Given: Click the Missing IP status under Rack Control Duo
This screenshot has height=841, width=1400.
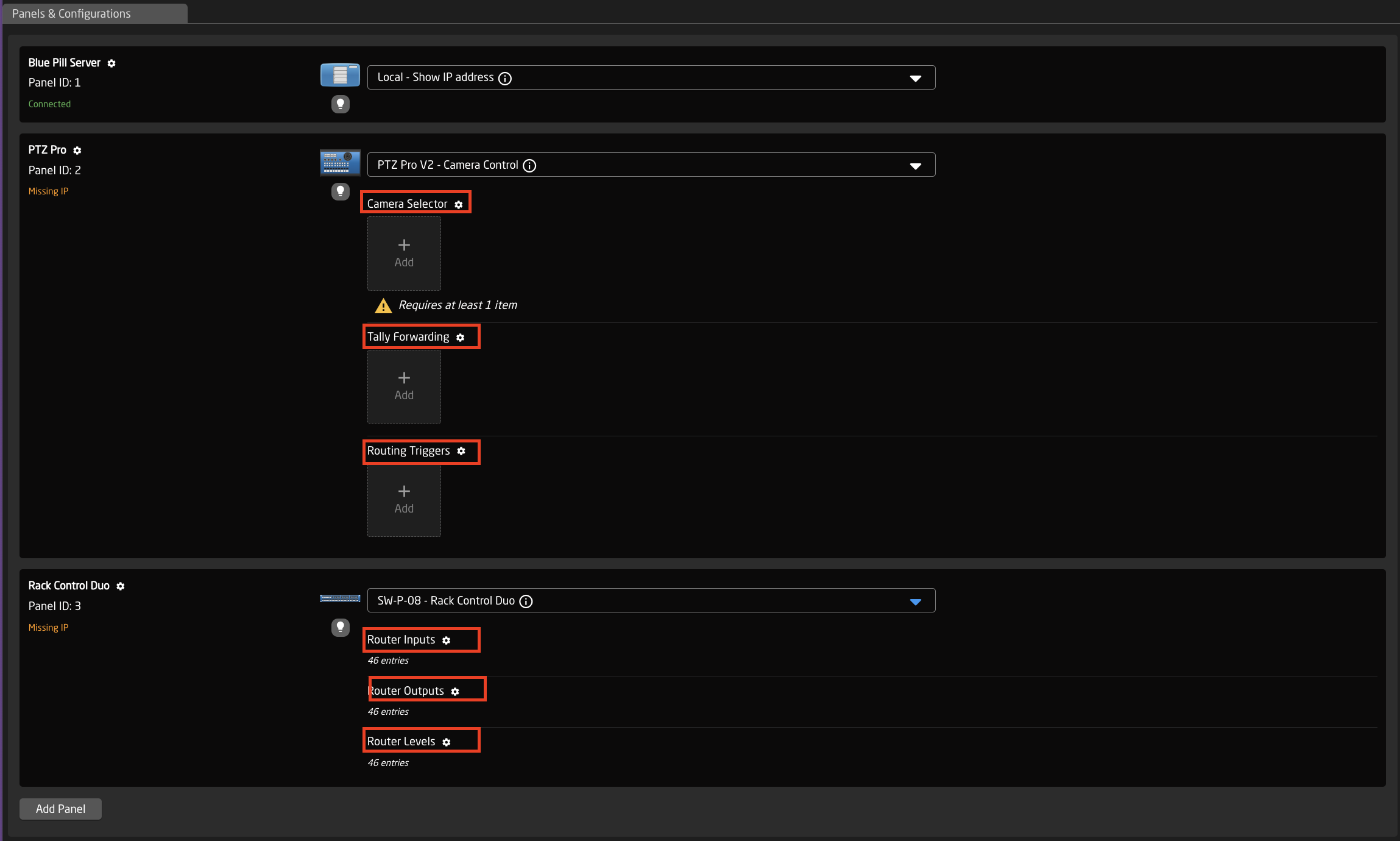Looking at the screenshot, I should click(x=48, y=628).
